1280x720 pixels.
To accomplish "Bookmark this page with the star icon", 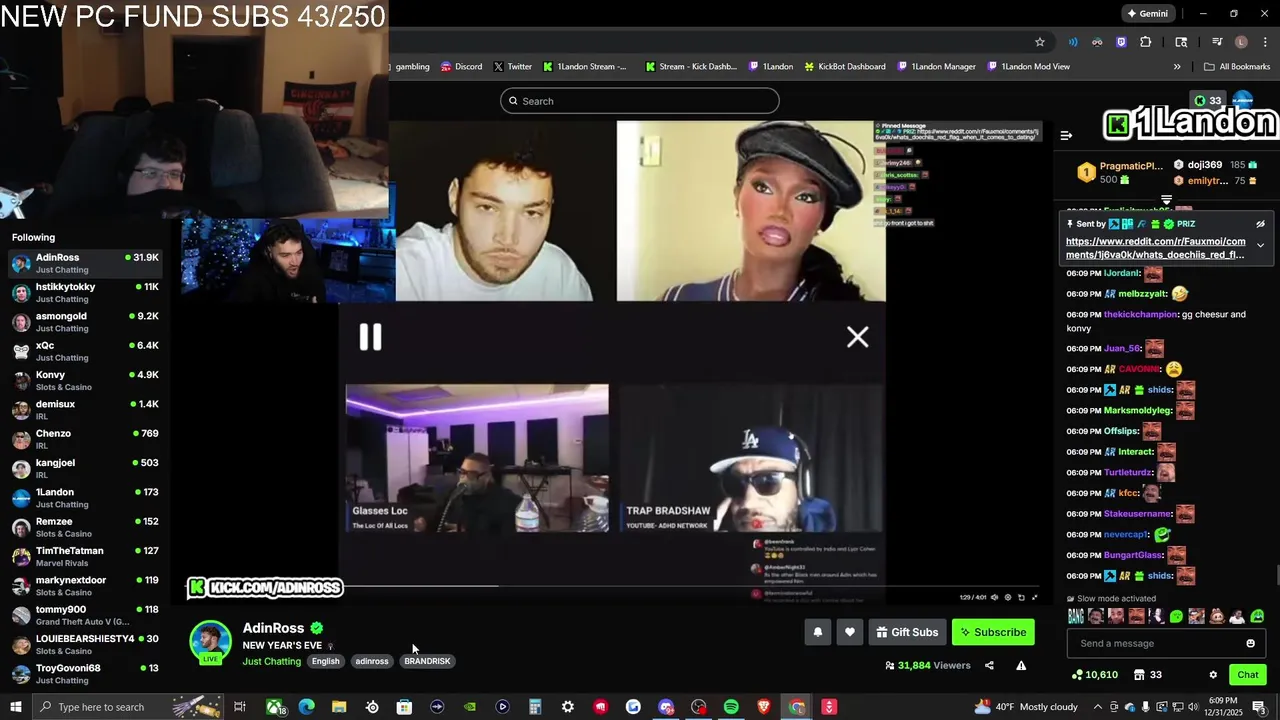I will pos(1040,42).
